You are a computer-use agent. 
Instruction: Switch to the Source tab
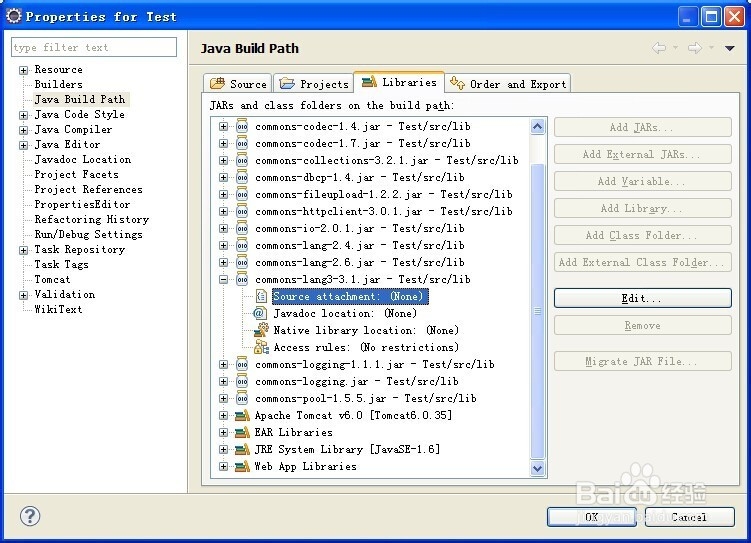coord(238,84)
